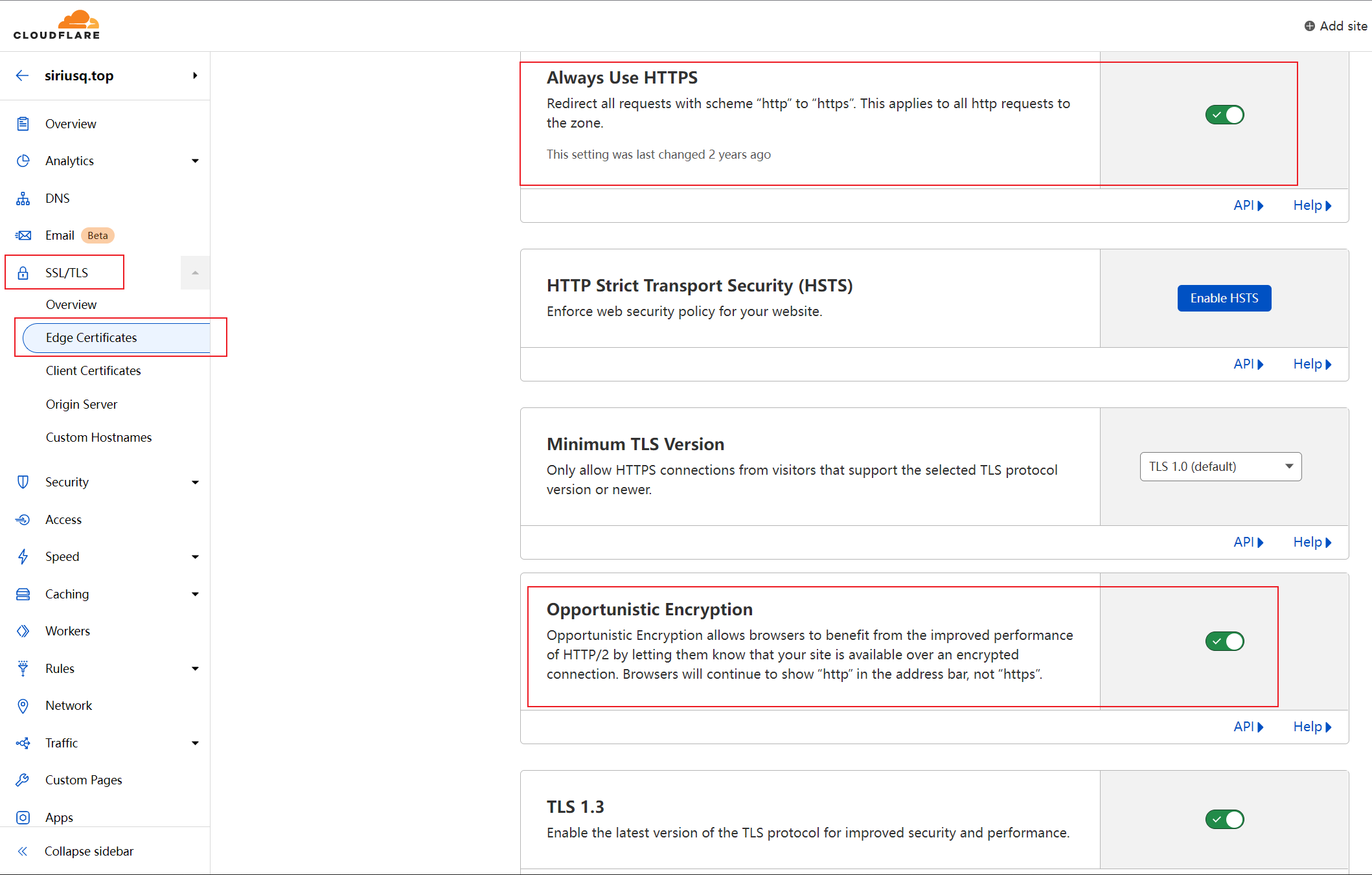The width and height of the screenshot is (1372, 875).
Task: Click Add site in the top bar
Action: point(1336,26)
